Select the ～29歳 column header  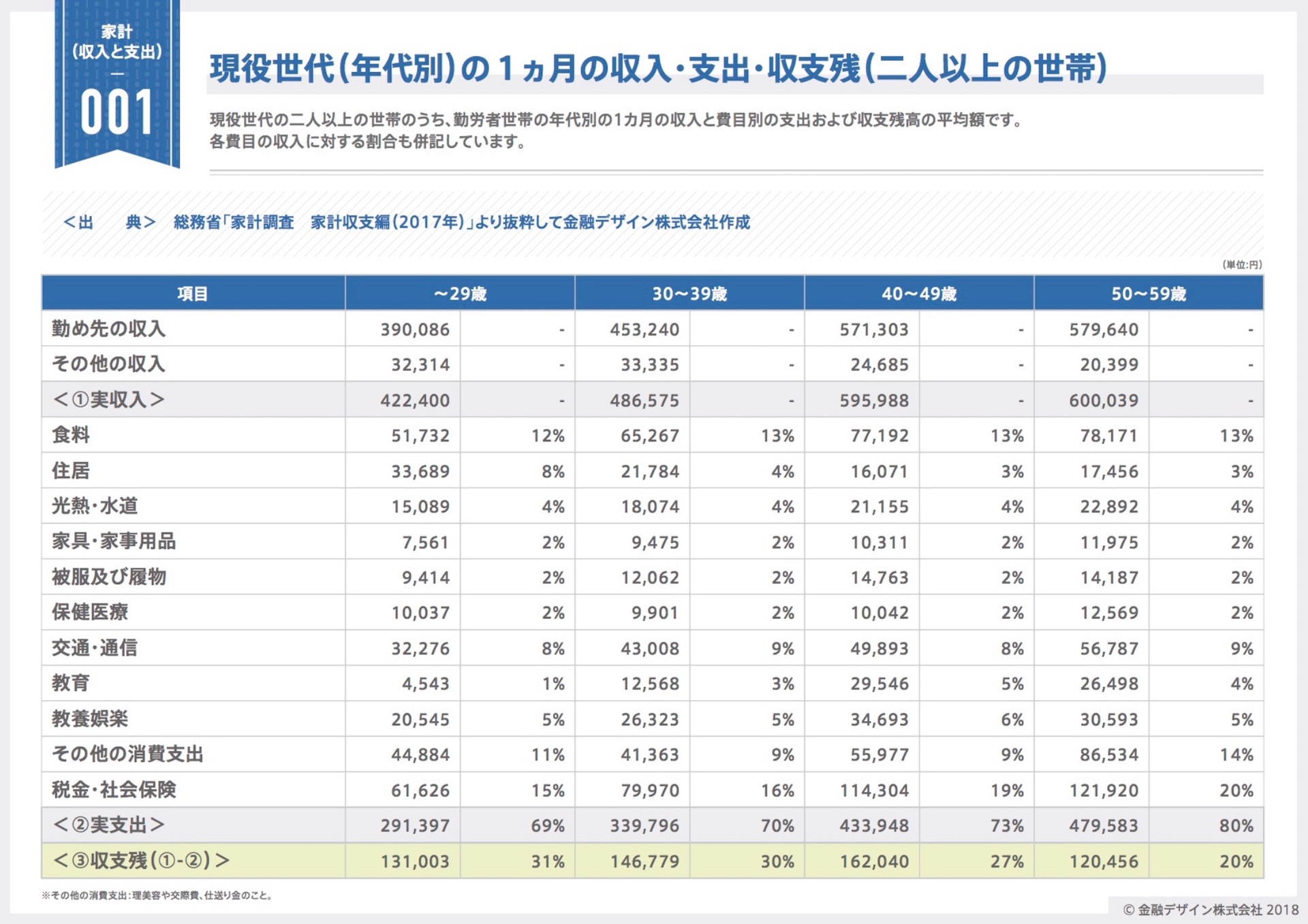click(x=460, y=293)
